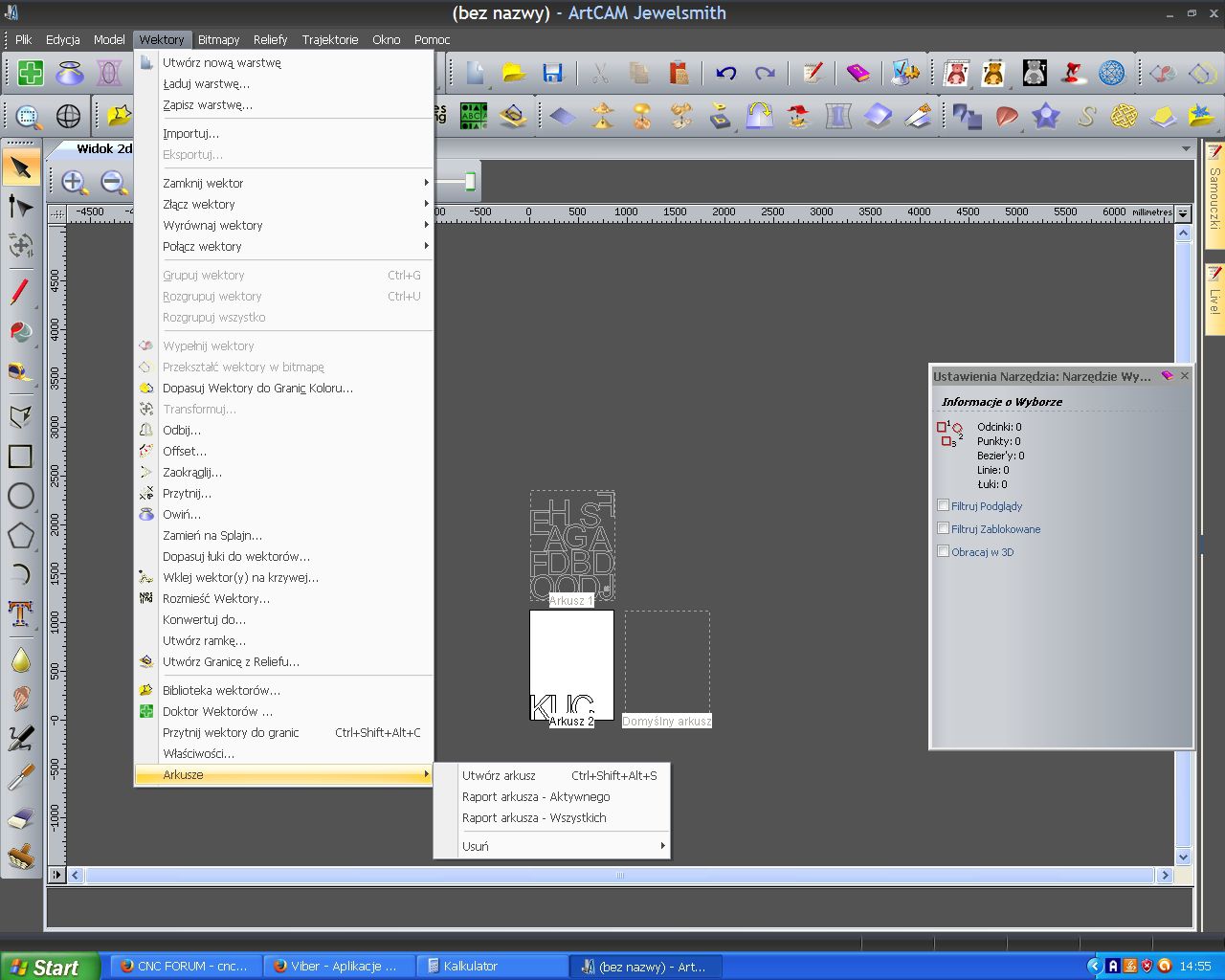Switch to CNC FORUM taskbar window

(184, 967)
